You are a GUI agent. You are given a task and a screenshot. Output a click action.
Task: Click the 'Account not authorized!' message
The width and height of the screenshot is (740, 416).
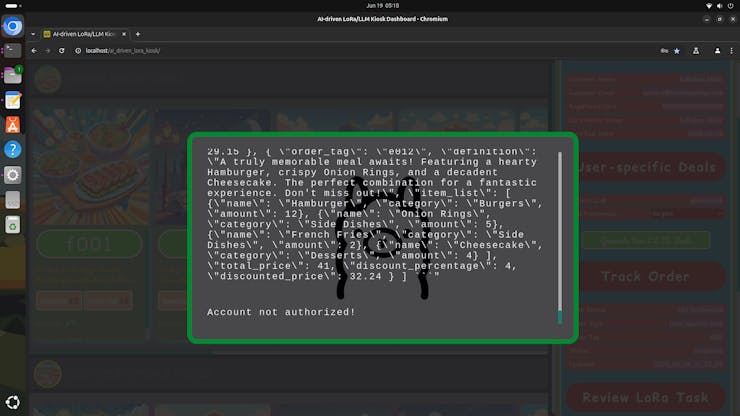[x=281, y=312]
